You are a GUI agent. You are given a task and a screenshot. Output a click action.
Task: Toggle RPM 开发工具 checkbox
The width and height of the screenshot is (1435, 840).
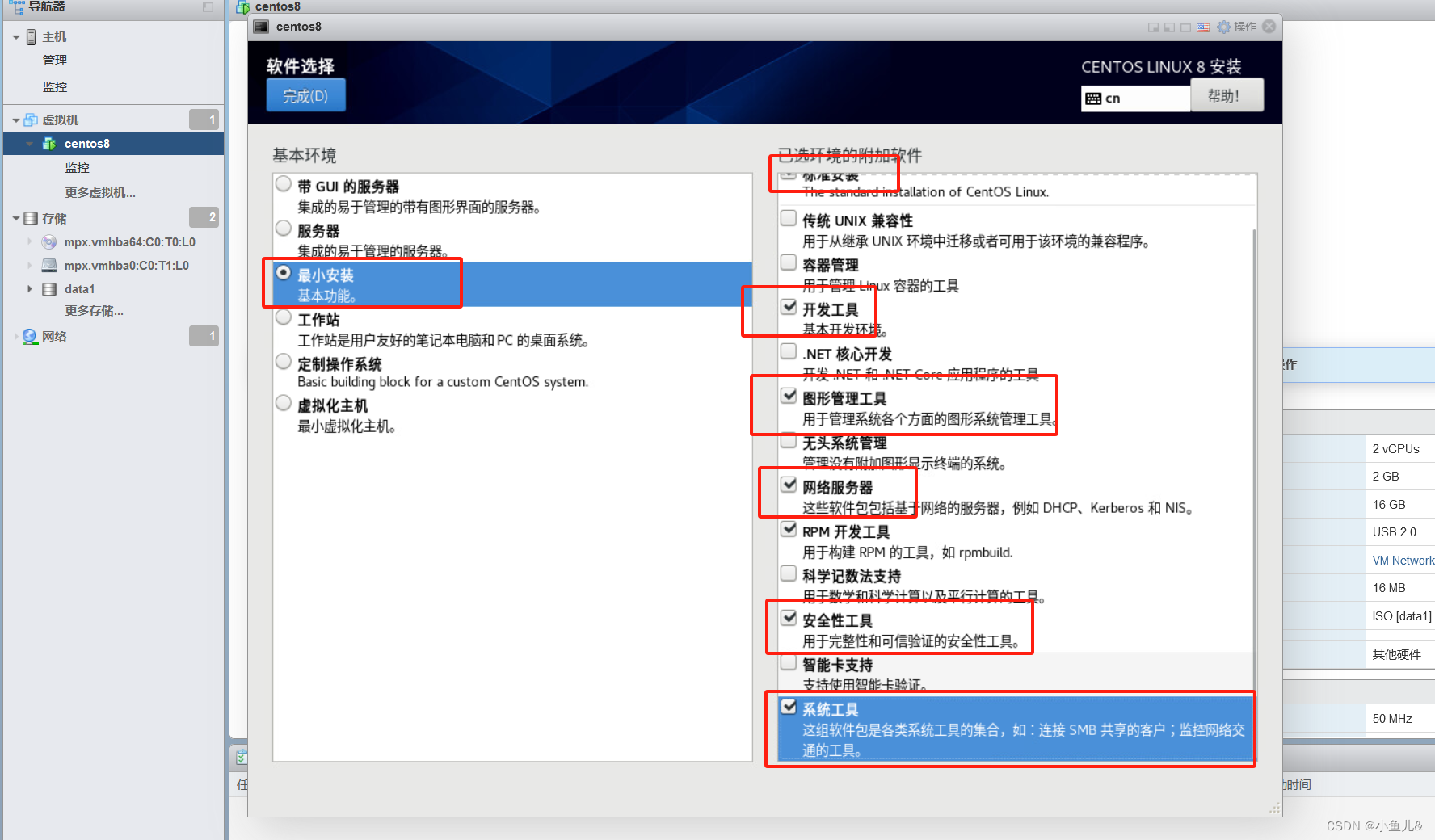point(789,529)
